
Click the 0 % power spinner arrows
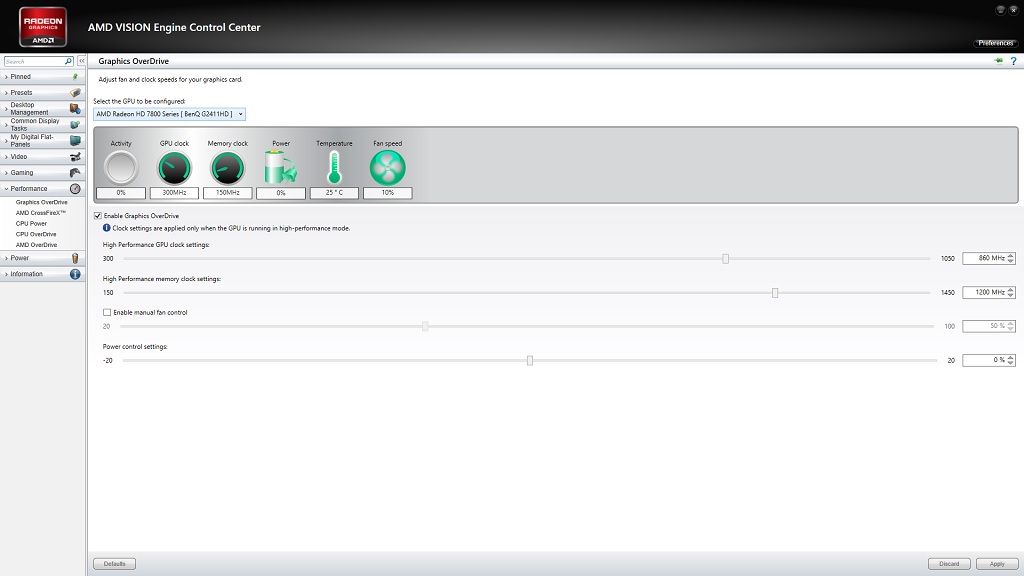point(1011,360)
